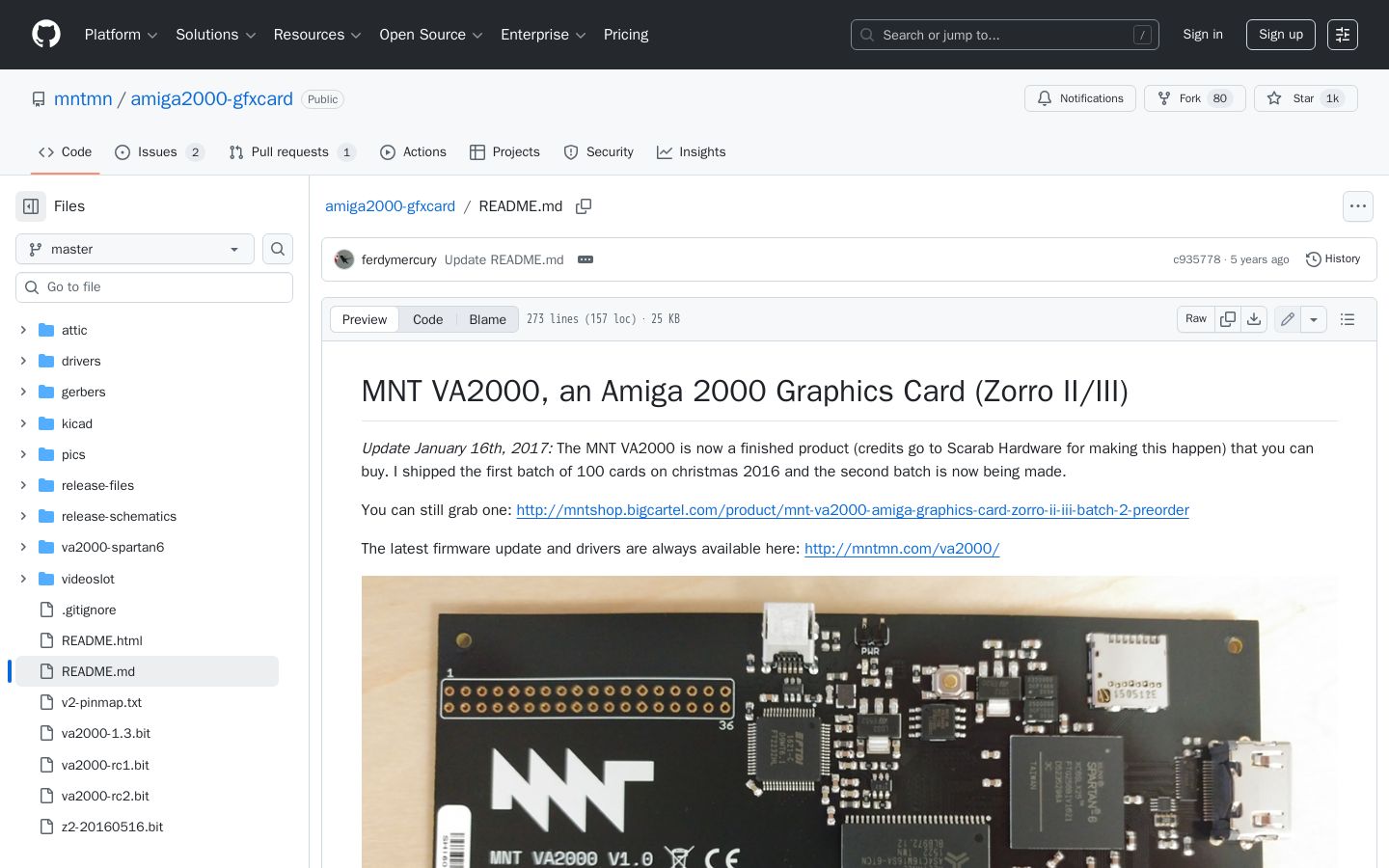
Task: Expand the commit message details ellipsis
Action: (x=586, y=259)
